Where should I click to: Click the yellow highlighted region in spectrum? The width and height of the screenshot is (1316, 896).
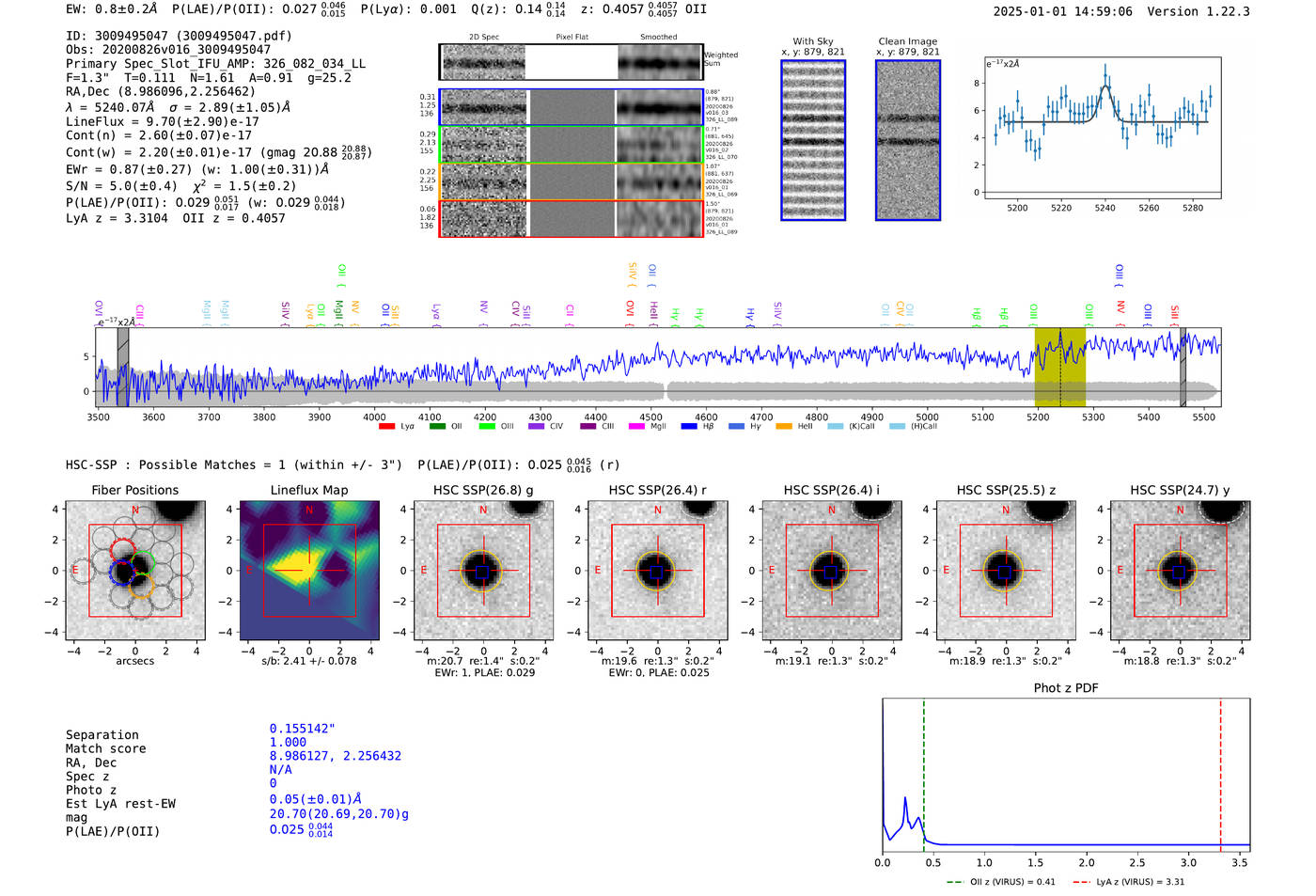(x=1060, y=367)
